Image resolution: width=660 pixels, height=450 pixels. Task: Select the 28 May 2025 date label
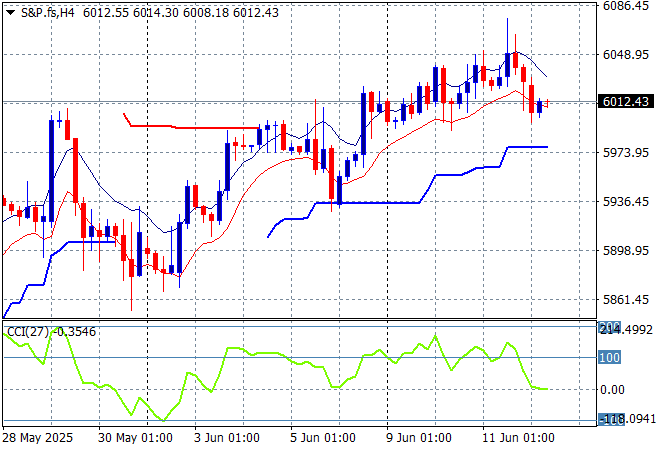37,438
